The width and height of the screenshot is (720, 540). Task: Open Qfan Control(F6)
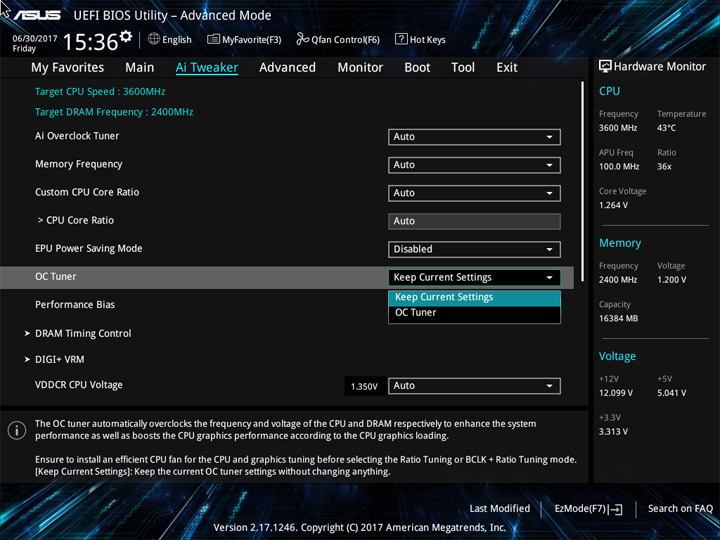[338, 39]
